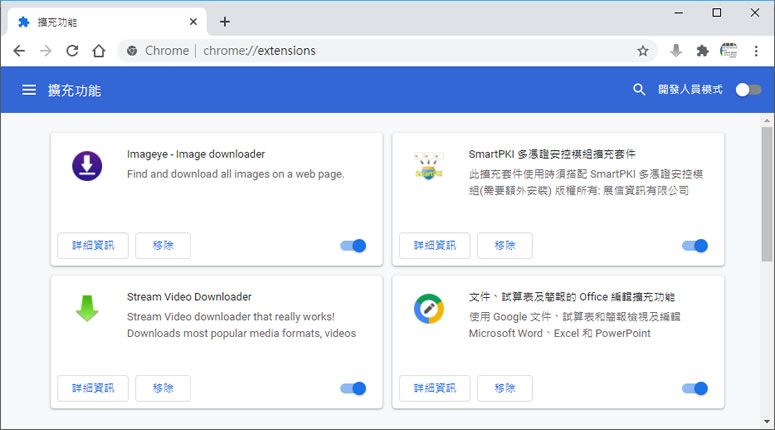
Task: Click the site info icon in address bar
Action: pyautogui.click(x=132, y=50)
